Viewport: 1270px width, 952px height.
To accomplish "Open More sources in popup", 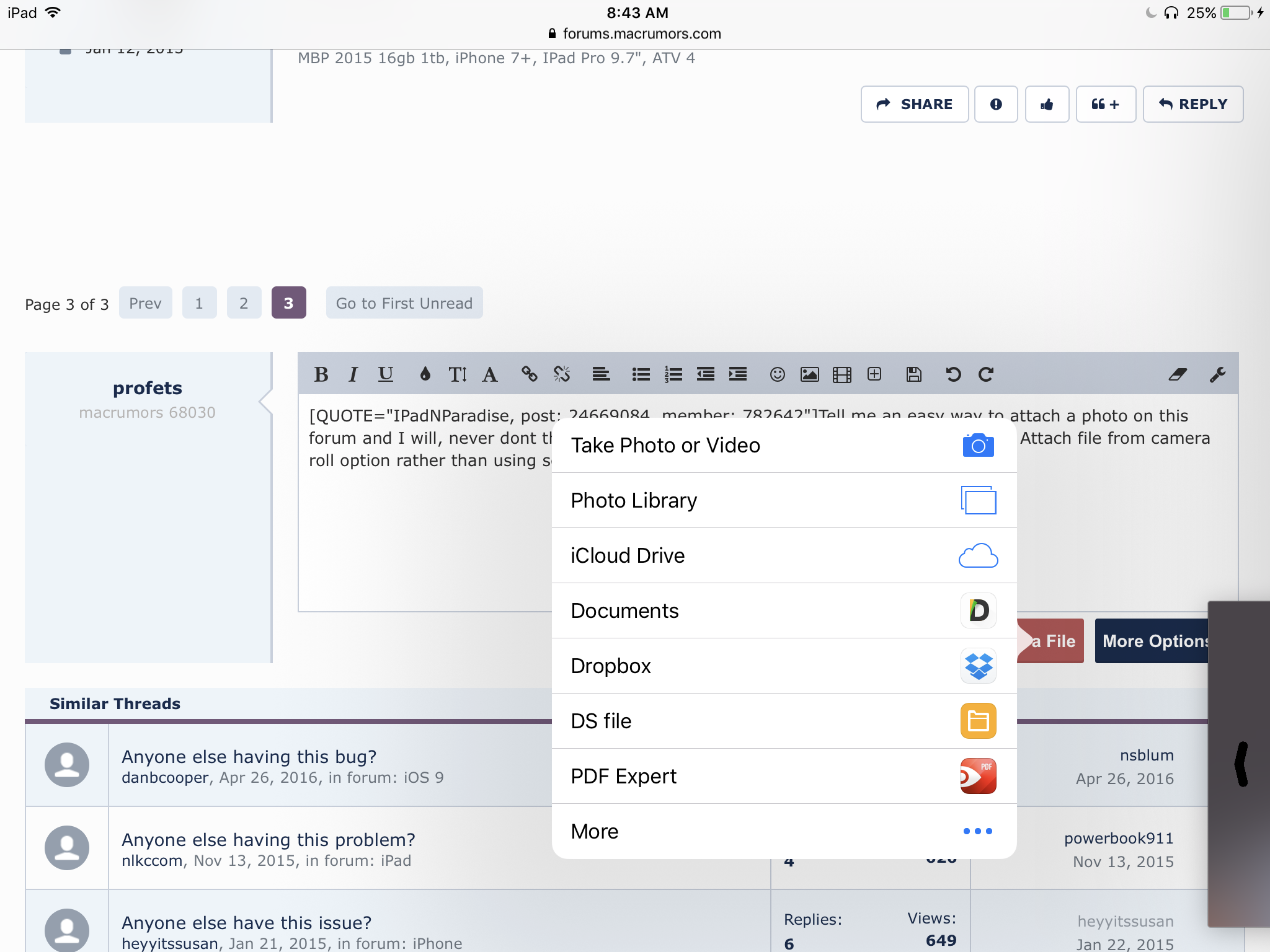I will (784, 831).
